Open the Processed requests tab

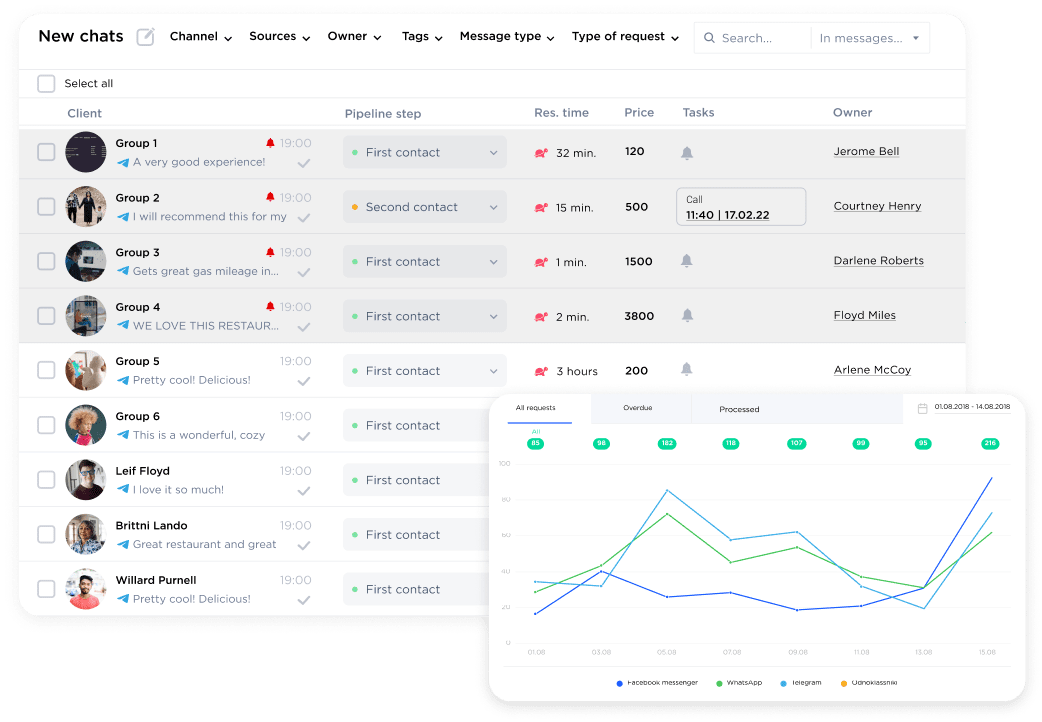(x=739, y=409)
